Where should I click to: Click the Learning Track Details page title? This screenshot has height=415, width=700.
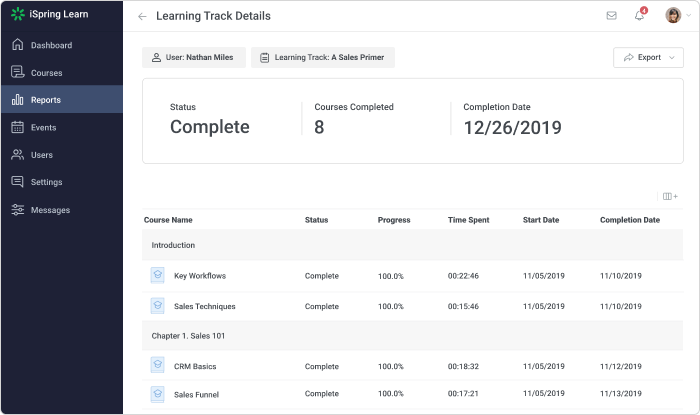point(213,16)
